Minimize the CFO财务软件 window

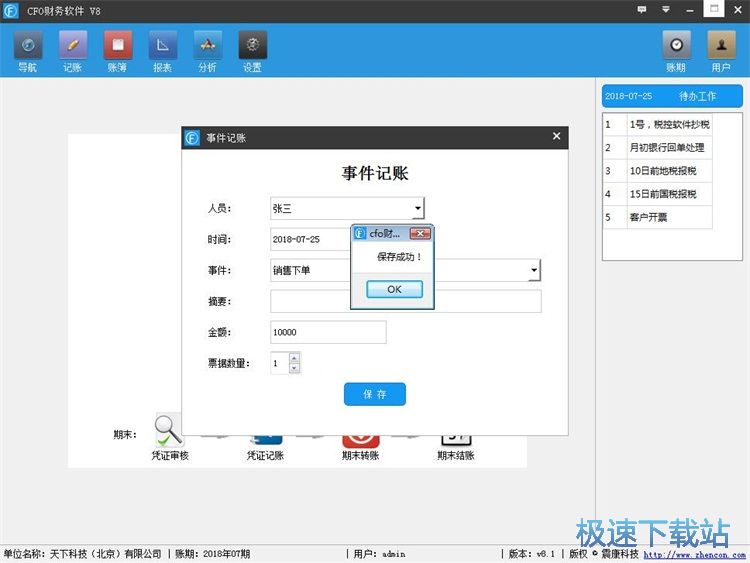689,10
